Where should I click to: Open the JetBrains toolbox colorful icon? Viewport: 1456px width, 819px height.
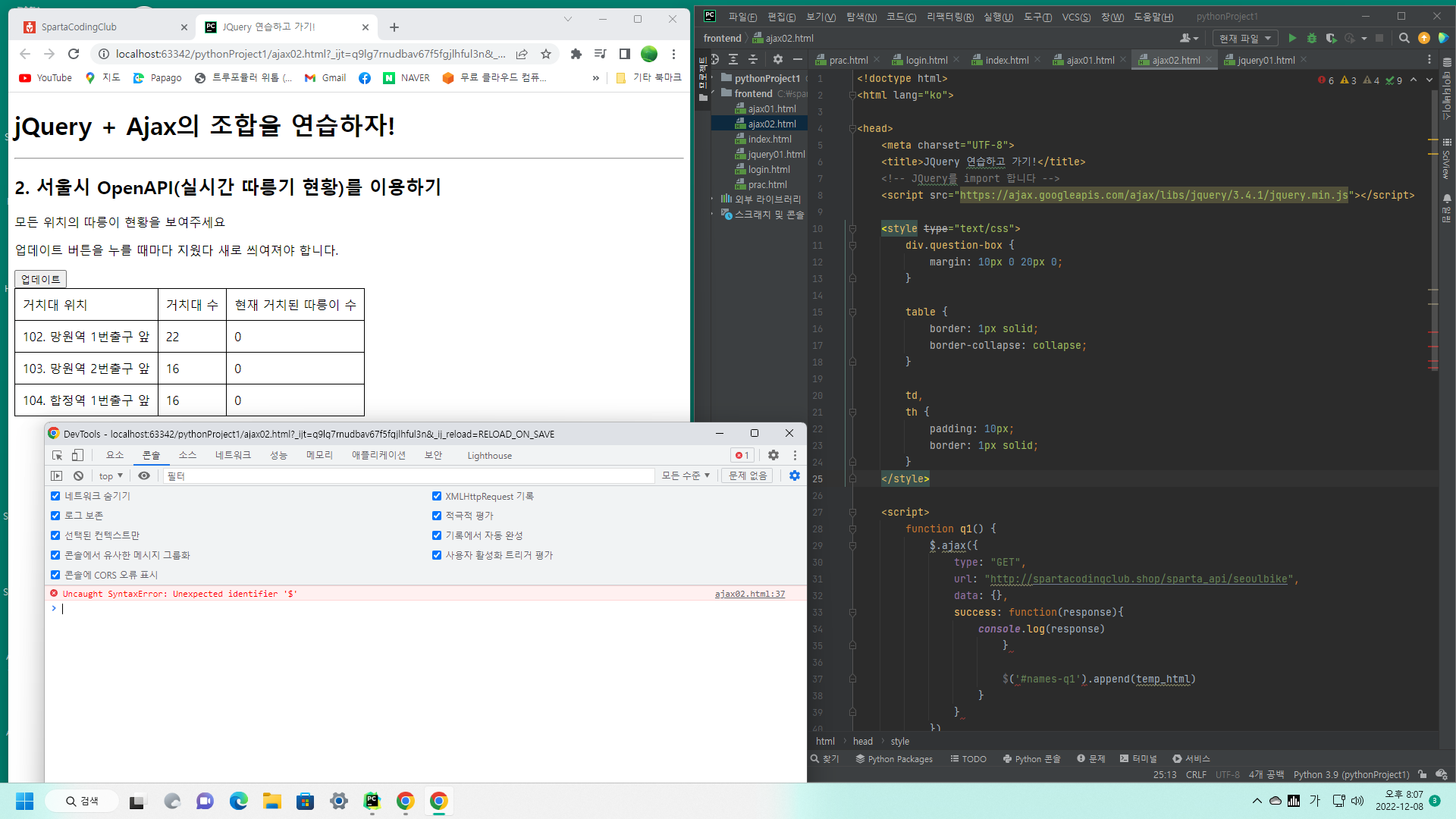(x=1444, y=38)
